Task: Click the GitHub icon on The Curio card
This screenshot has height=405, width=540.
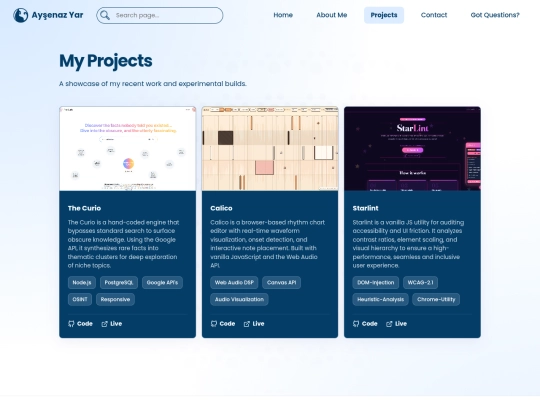Action: click(x=71, y=324)
